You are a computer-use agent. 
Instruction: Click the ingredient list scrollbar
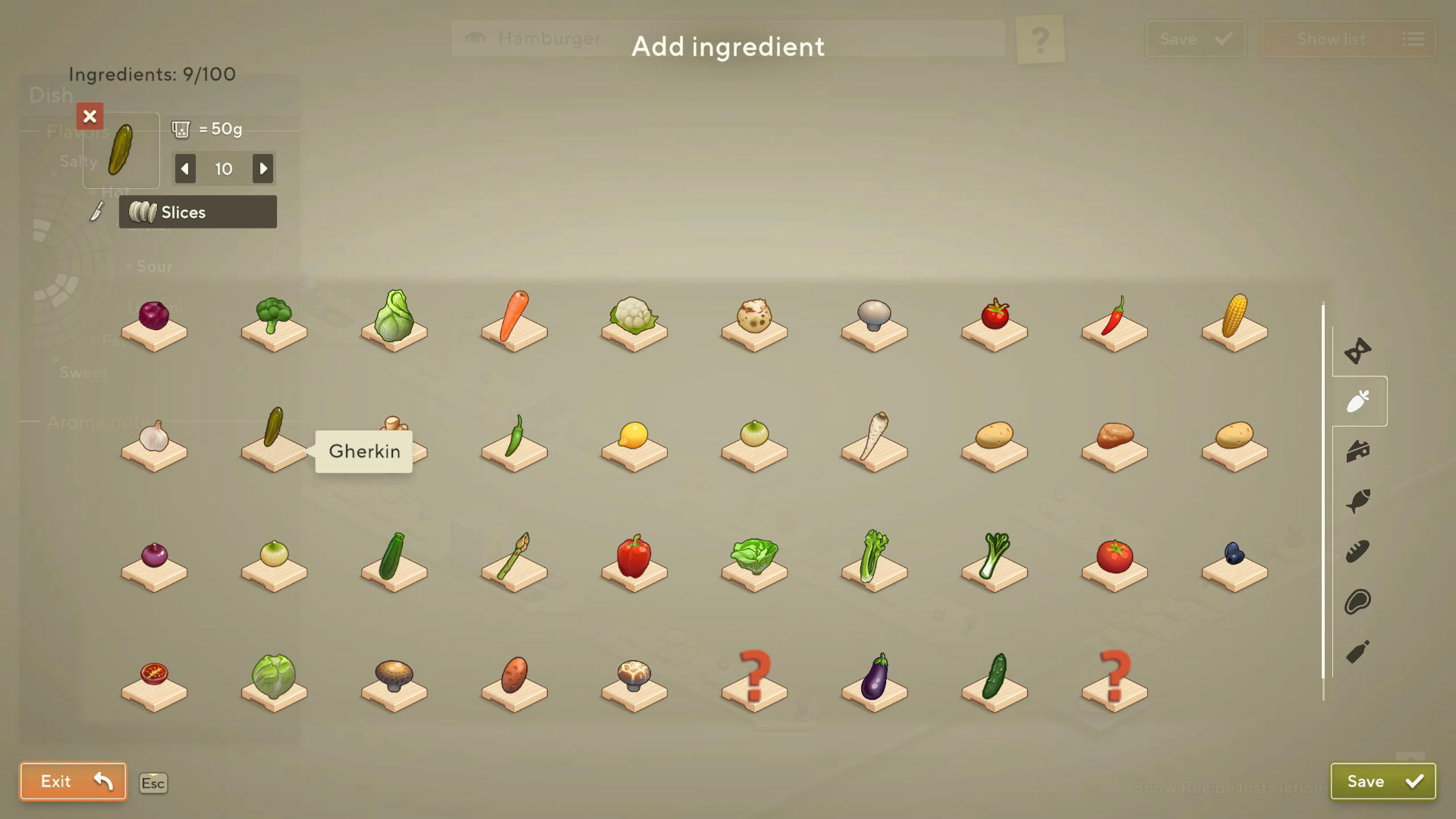(1323, 501)
